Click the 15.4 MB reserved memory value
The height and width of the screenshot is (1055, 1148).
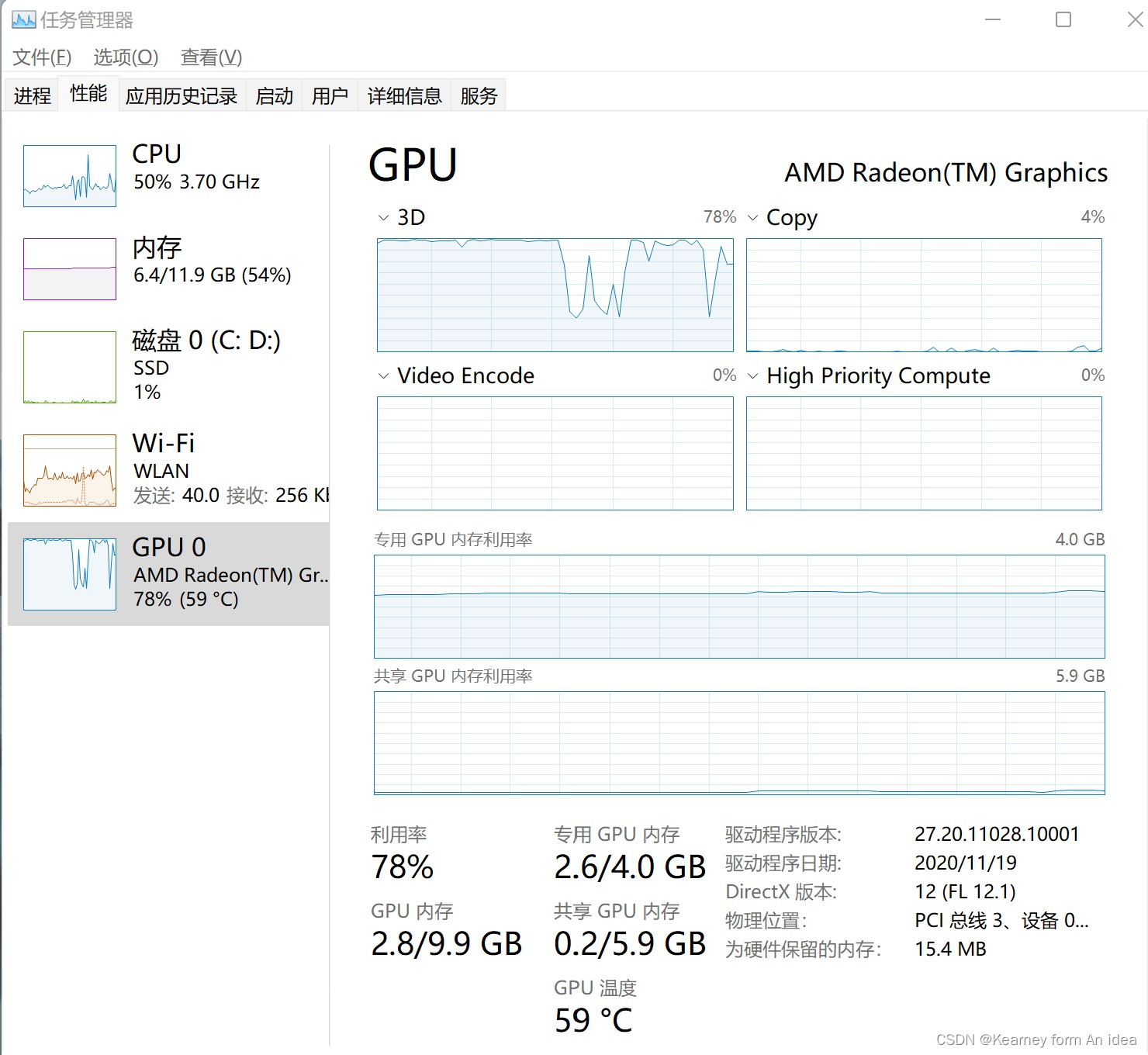point(950,949)
